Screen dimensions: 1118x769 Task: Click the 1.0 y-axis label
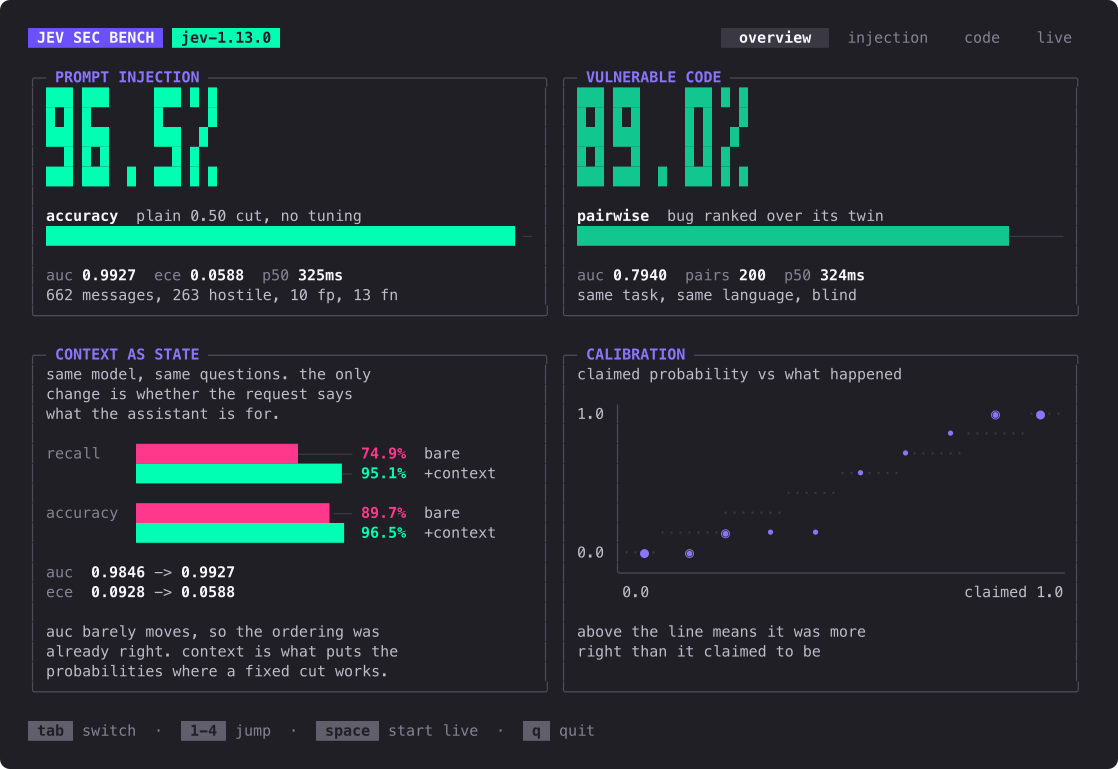click(x=590, y=414)
